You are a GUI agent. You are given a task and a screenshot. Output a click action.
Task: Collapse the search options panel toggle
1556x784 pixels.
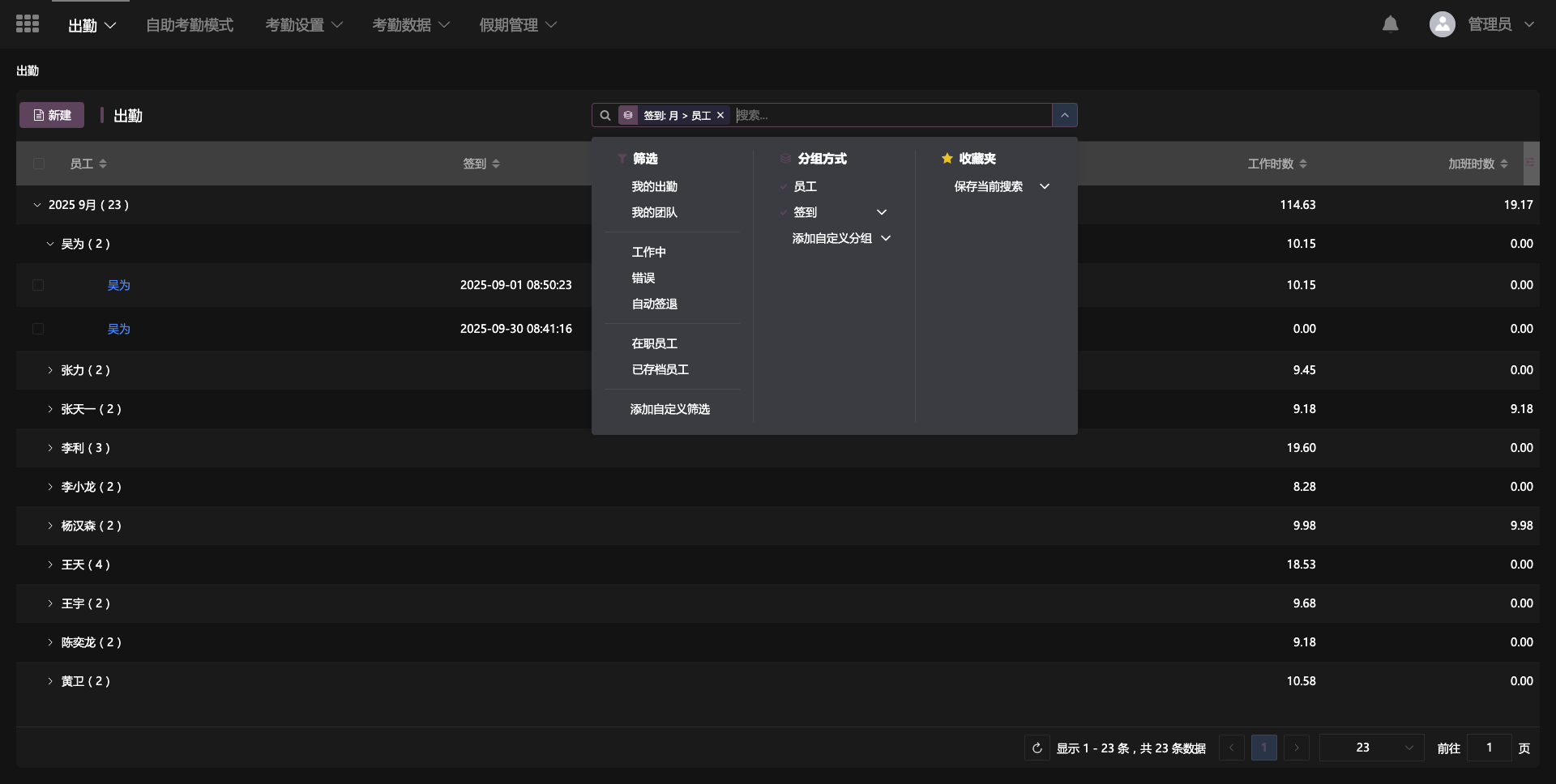tap(1064, 116)
